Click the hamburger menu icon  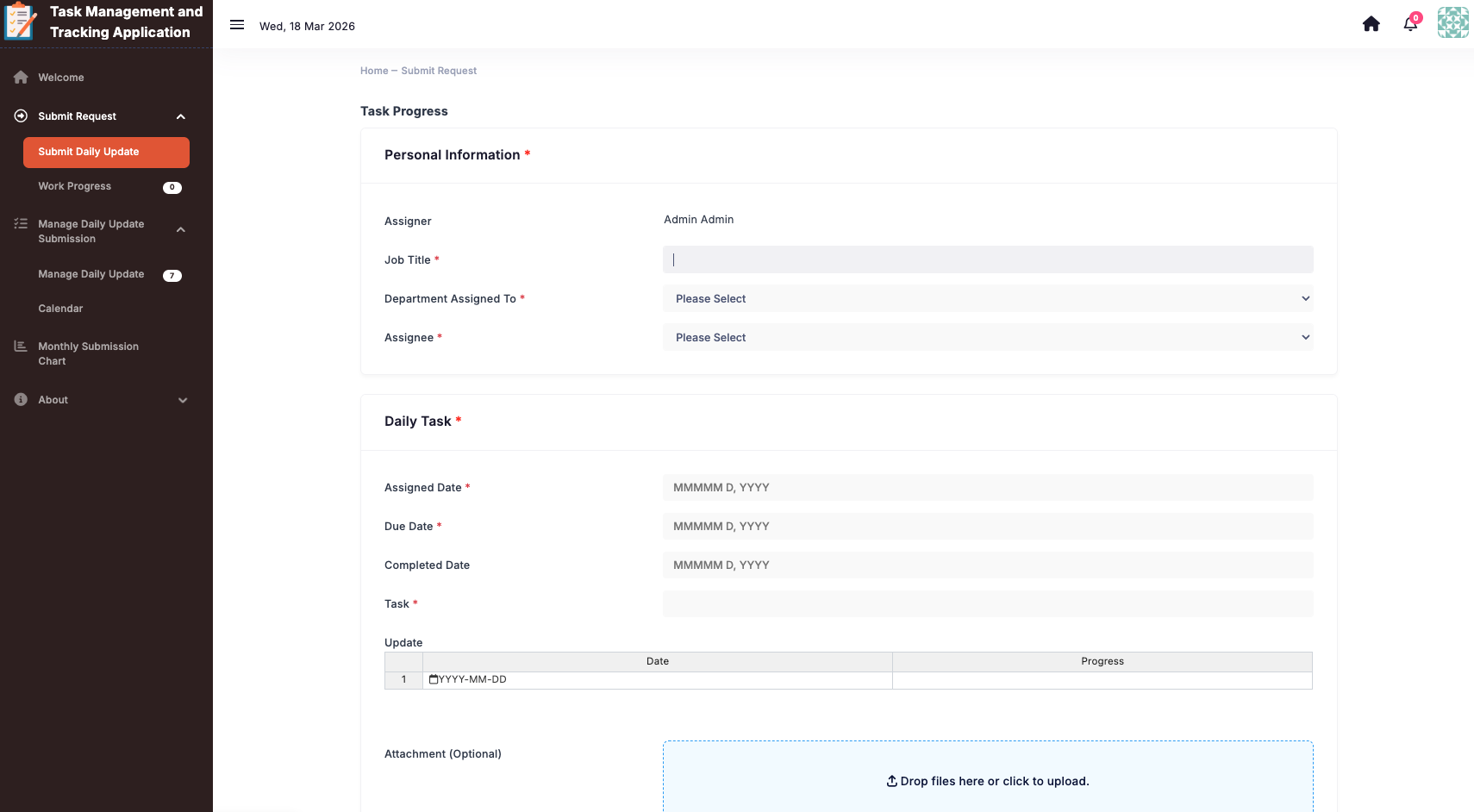point(237,25)
